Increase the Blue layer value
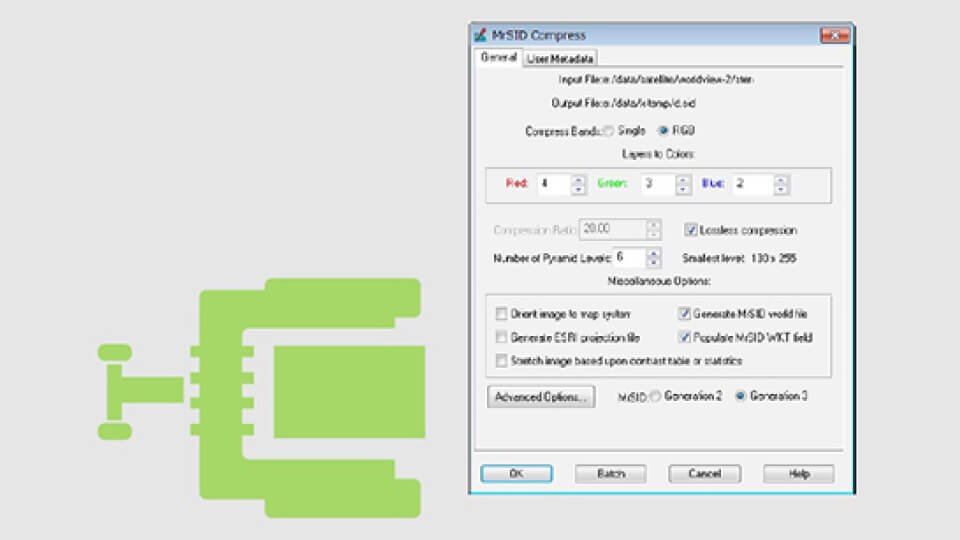This screenshot has height=540, width=960. click(x=780, y=179)
